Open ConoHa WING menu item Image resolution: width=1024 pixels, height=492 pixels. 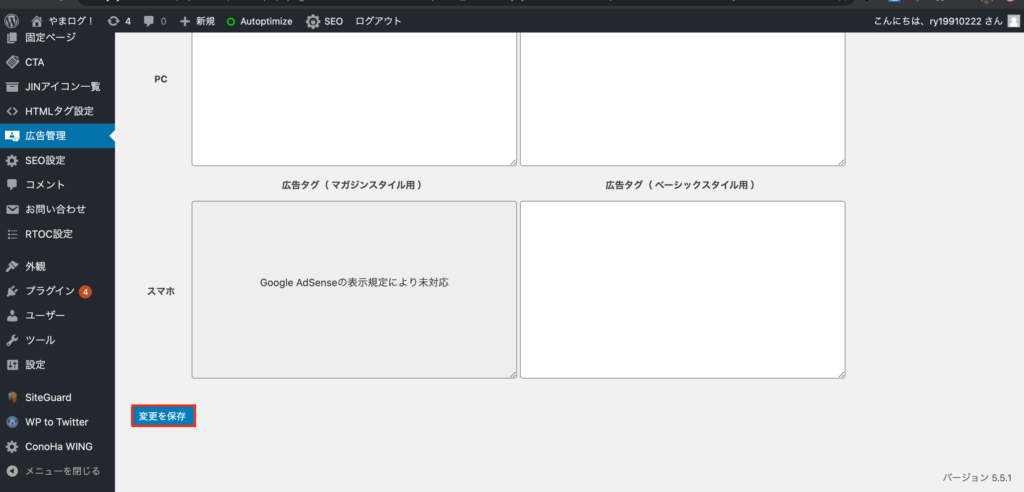[x=57, y=447]
